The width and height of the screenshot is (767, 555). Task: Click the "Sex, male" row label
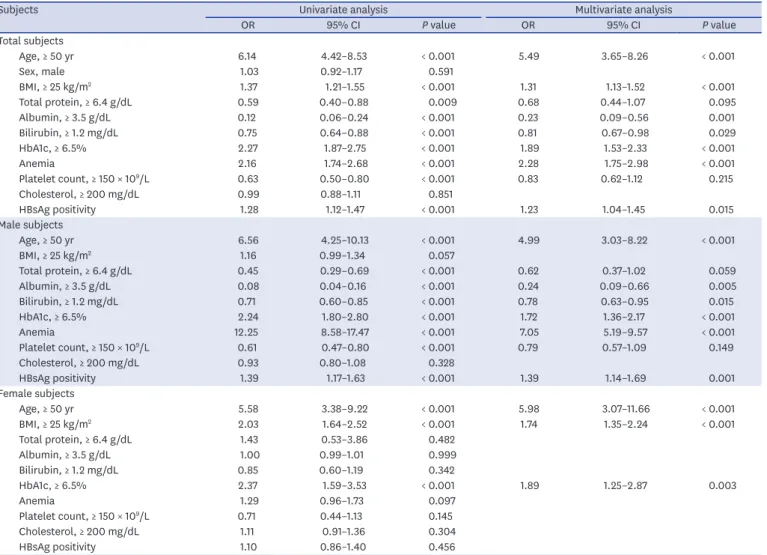coord(42,71)
